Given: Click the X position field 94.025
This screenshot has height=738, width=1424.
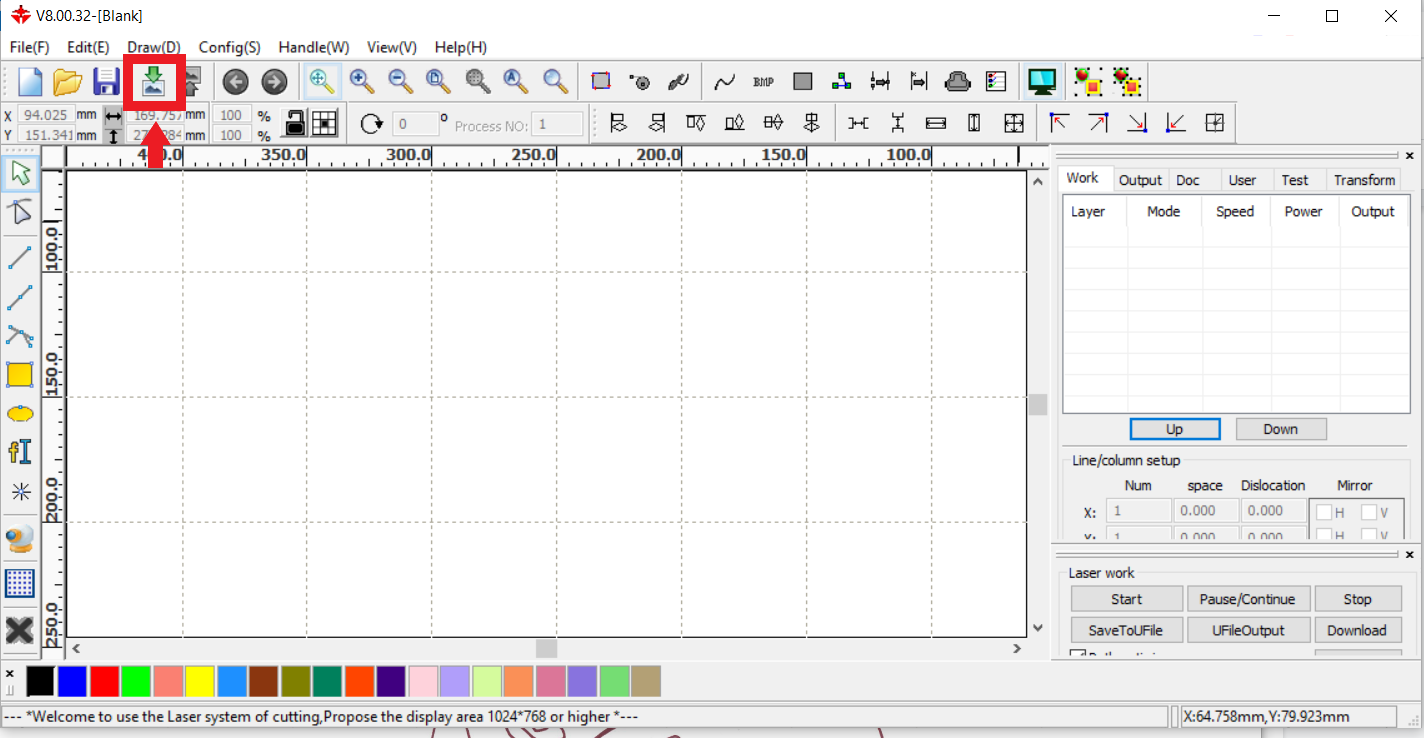Looking at the screenshot, I should pos(45,115).
